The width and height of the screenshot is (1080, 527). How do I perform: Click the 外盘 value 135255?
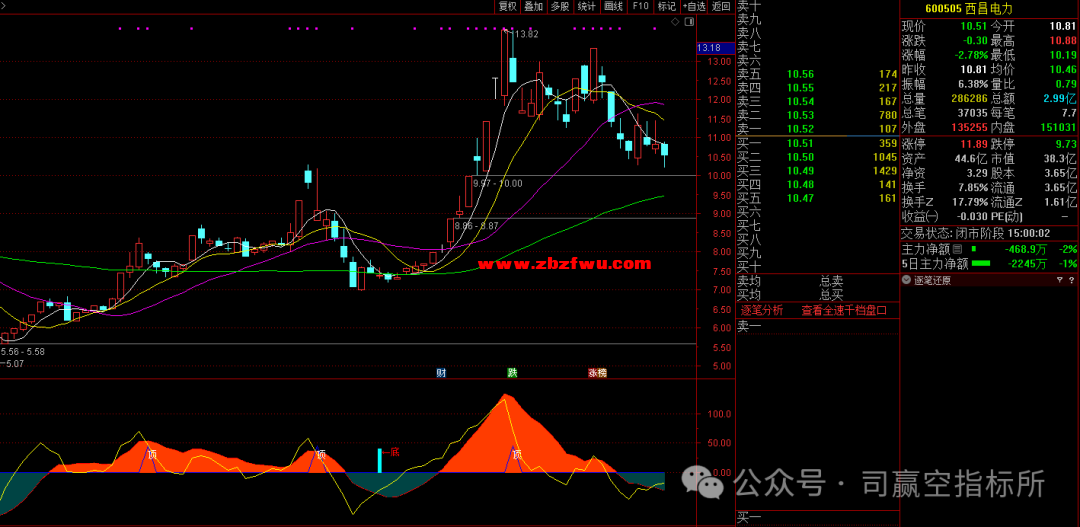click(968, 128)
